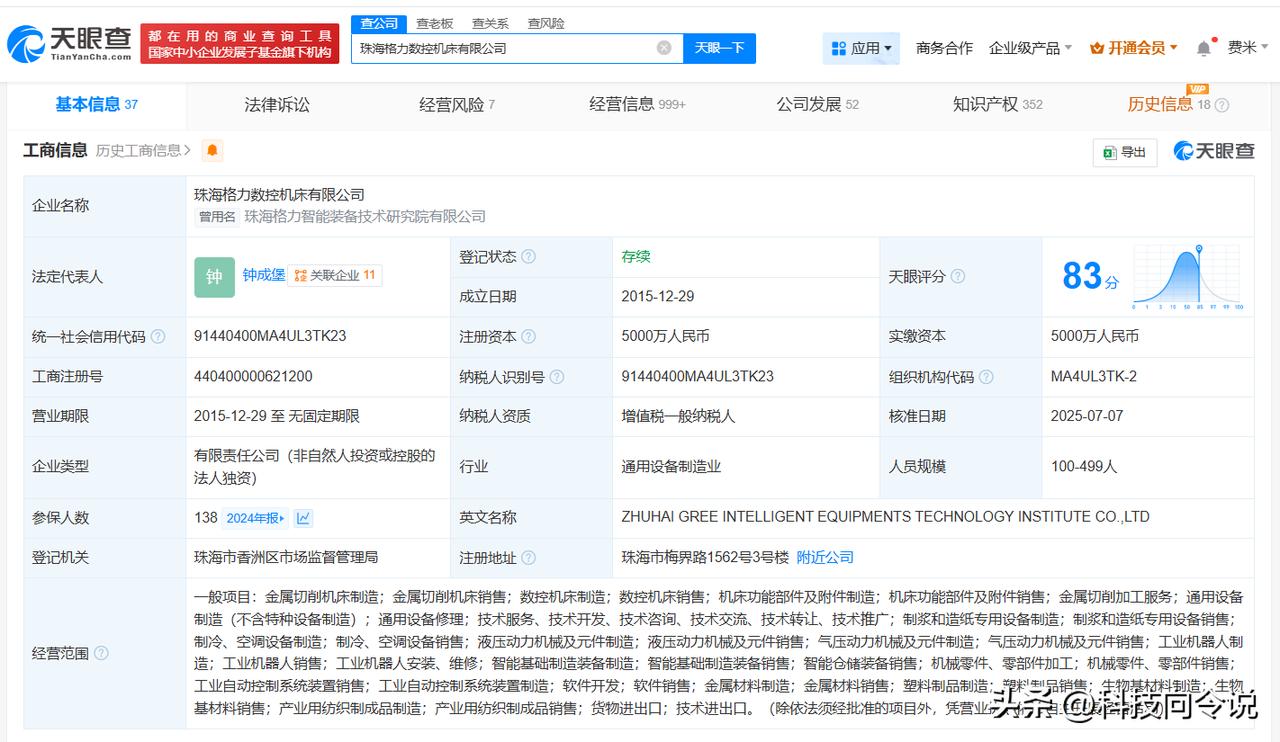
Task: Click the red promotional banner
Action: click(239, 44)
